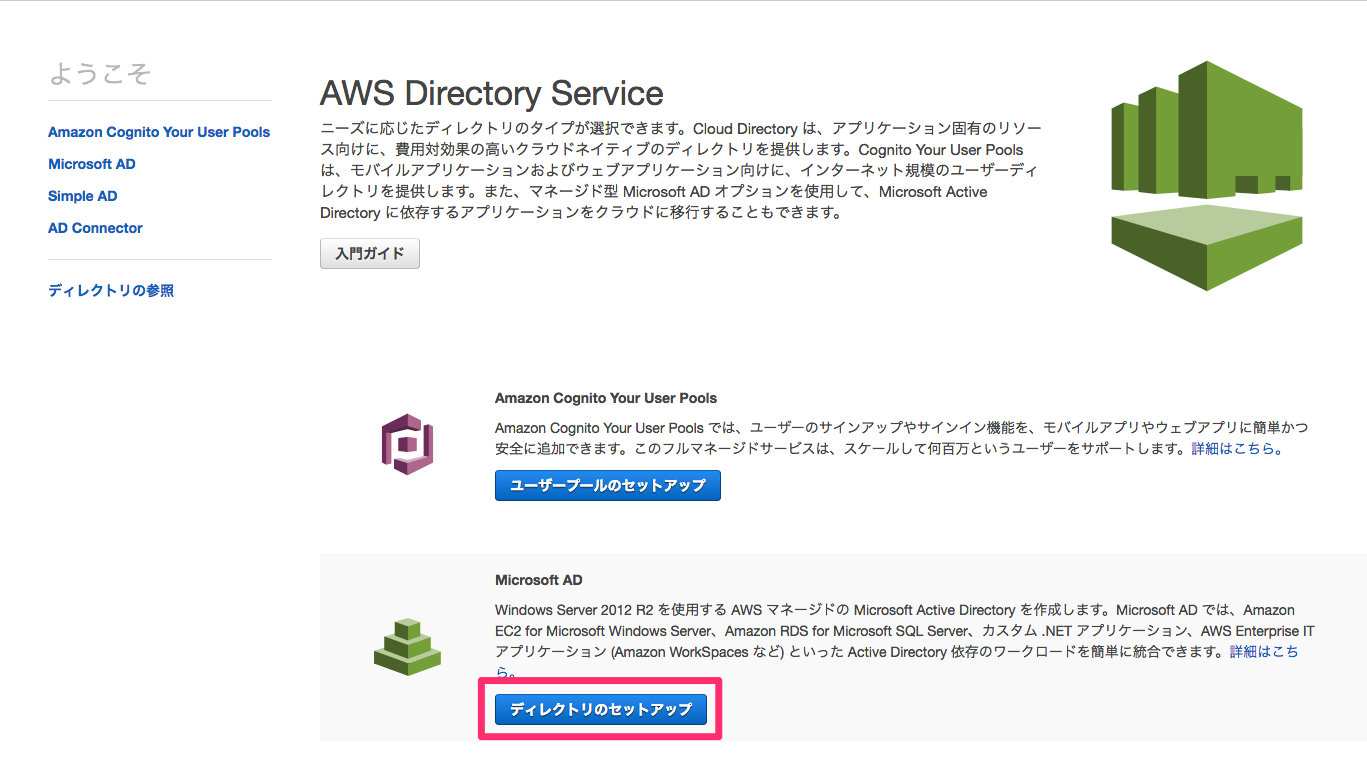
Task: Click the AWS Directory Service page title
Action: [492, 93]
